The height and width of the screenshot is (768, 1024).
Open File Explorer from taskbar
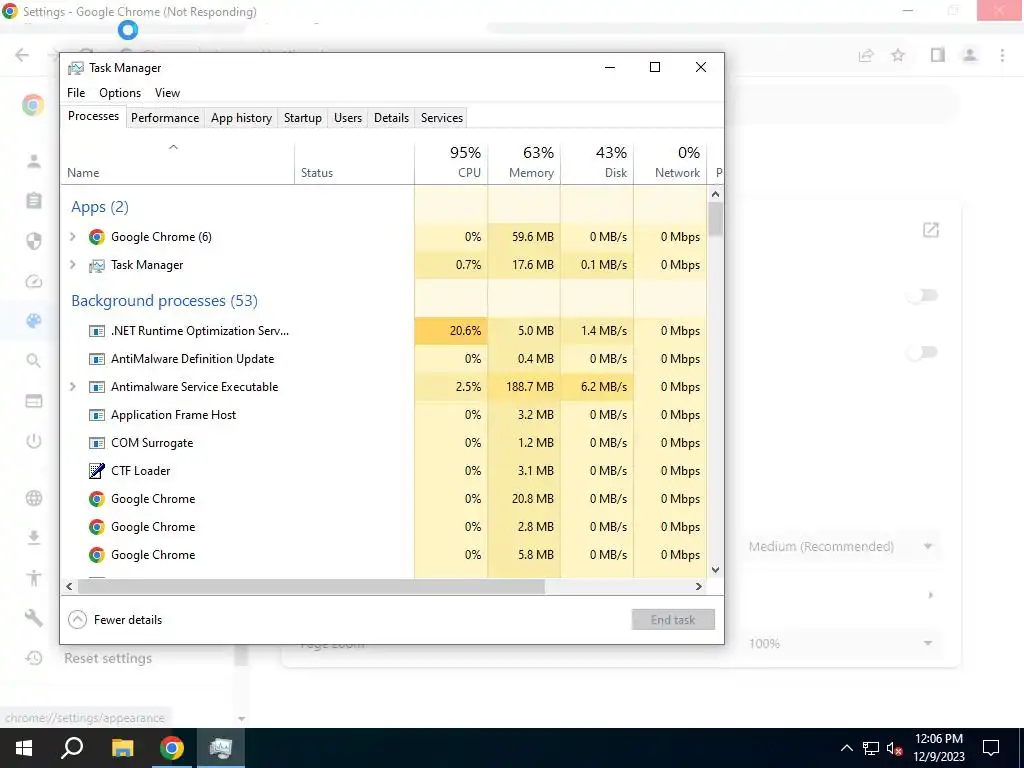coord(122,748)
